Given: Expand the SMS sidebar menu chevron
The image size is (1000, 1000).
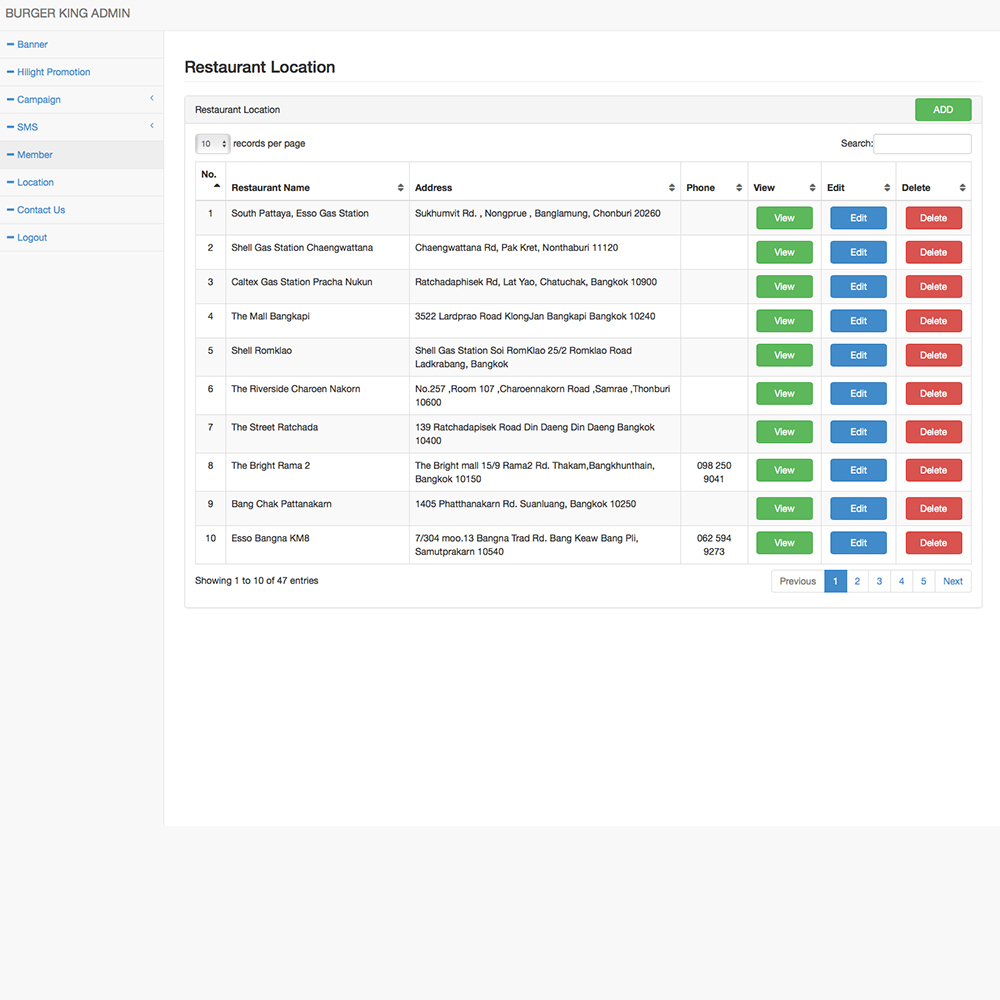Looking at the screenshot, I should [152, 126].
